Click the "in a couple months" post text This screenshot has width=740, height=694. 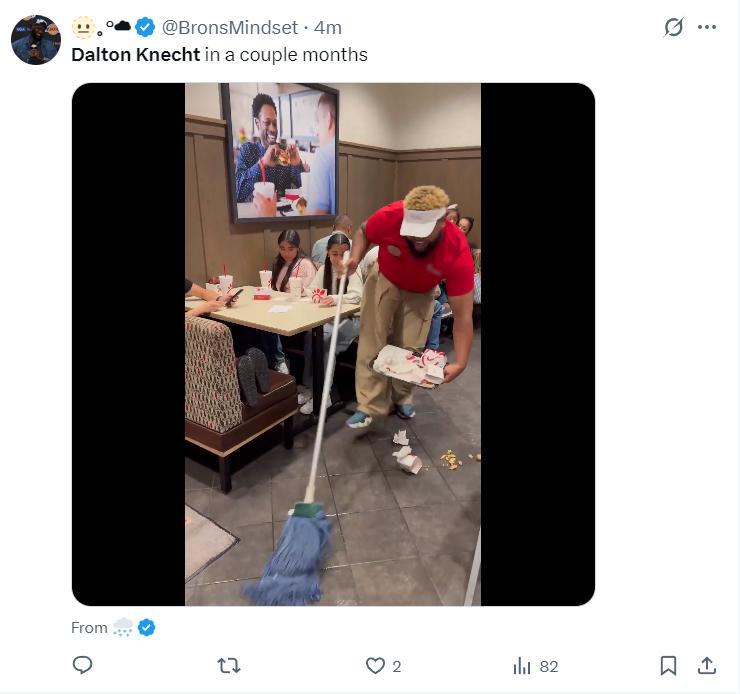(286, 55)
